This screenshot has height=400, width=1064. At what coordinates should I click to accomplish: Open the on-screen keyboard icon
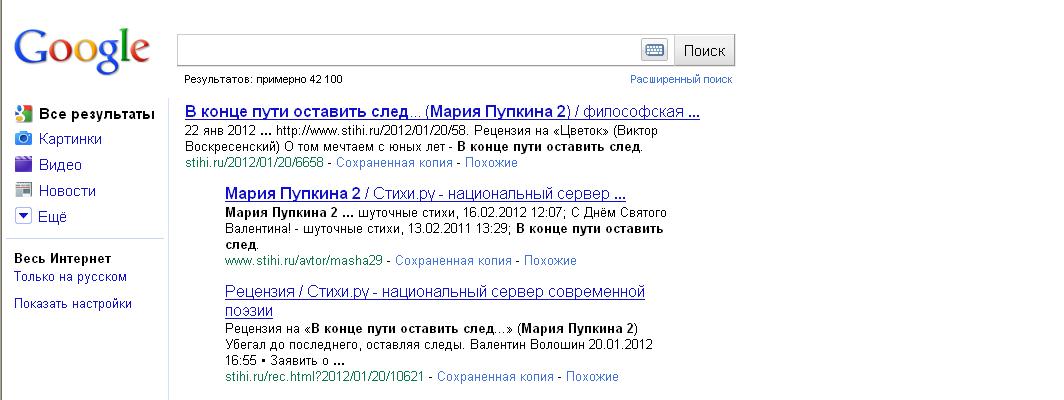point(654,50)
